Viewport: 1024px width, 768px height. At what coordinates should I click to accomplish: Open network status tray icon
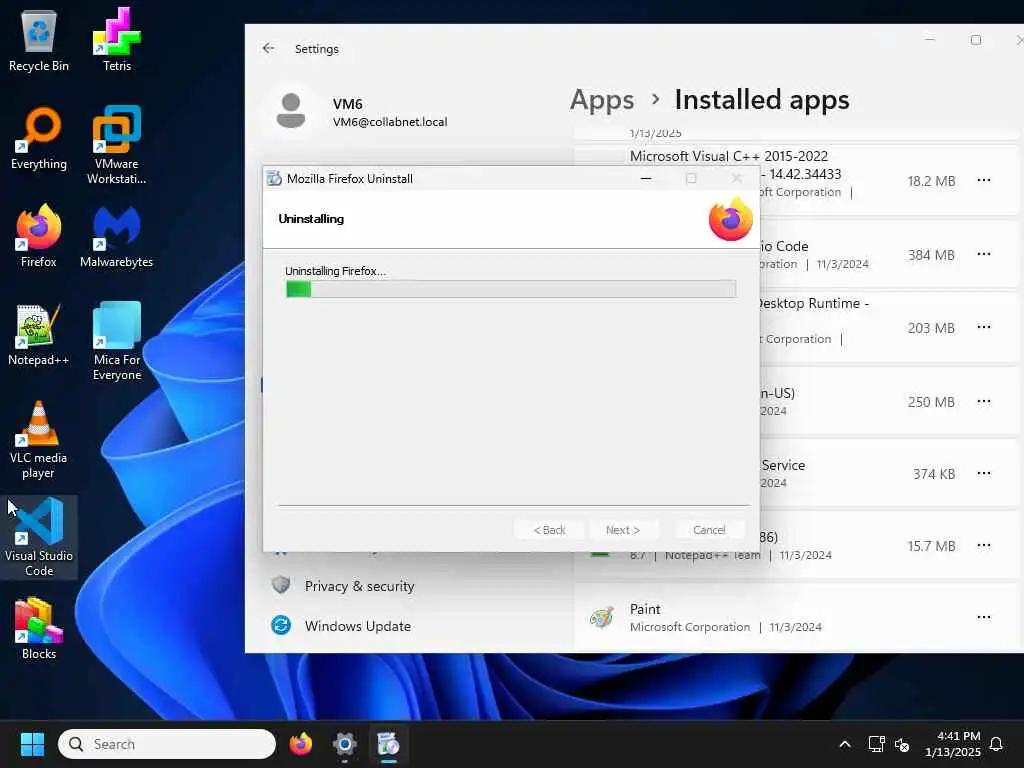876,744
